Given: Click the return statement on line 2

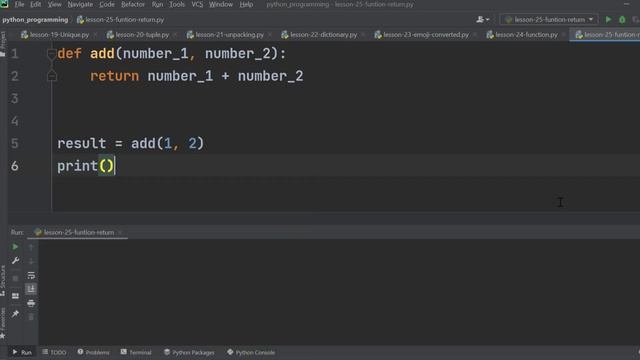Looking at the screenshot, I should [x=197, y=76].
